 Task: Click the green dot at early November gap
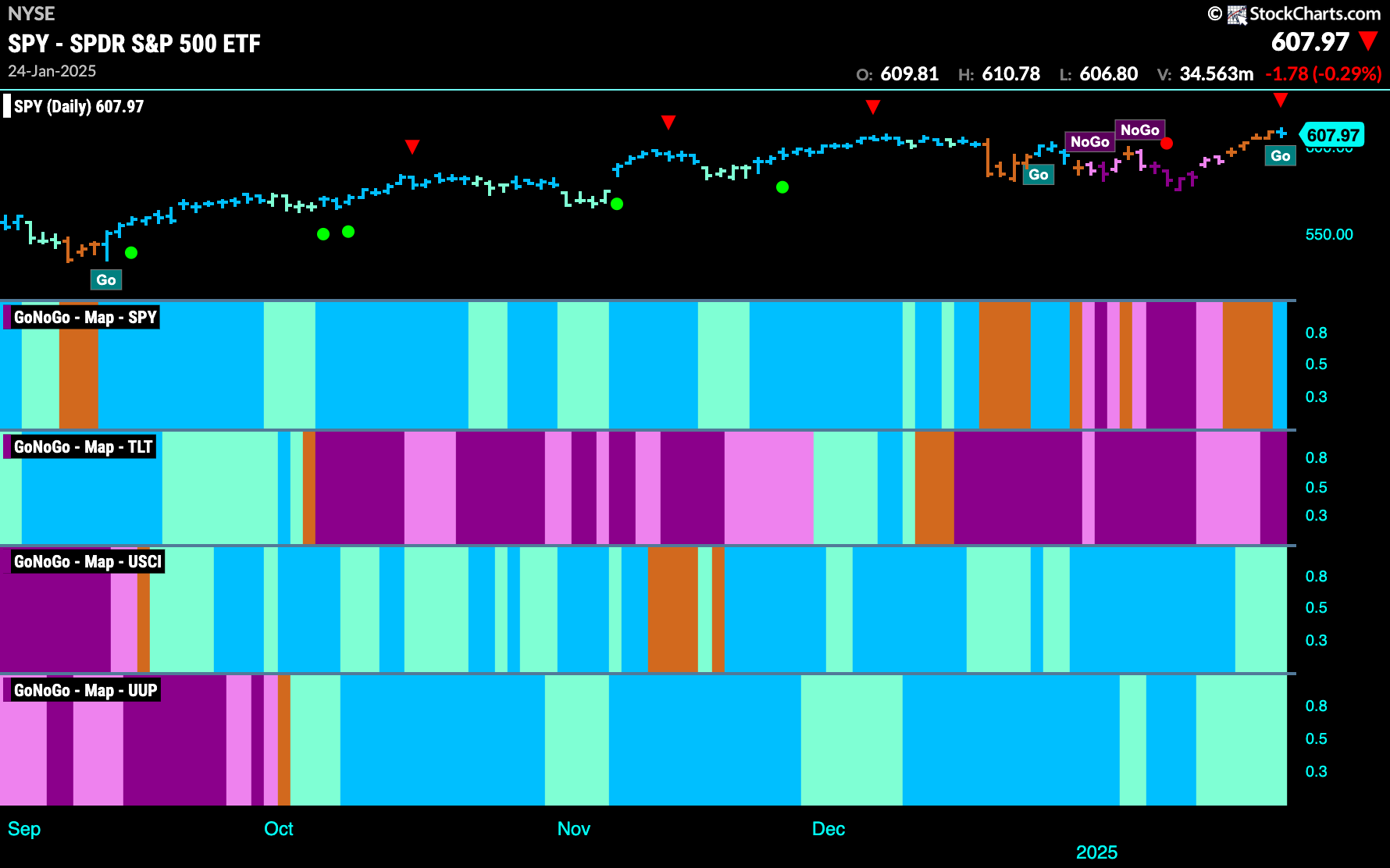pos(617,204)
